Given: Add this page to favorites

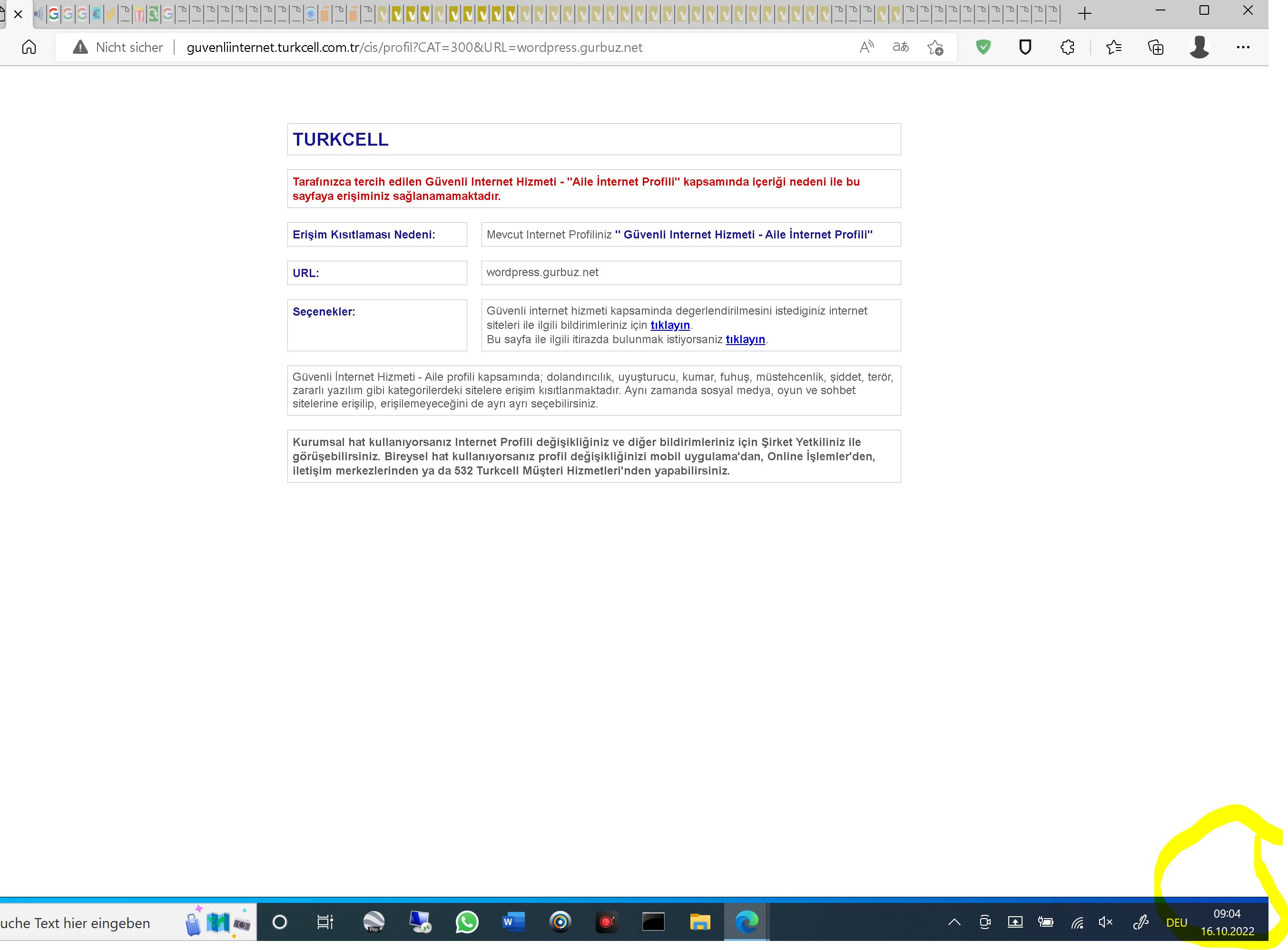Looking at the screenshot, I should (x=935, y=47).
